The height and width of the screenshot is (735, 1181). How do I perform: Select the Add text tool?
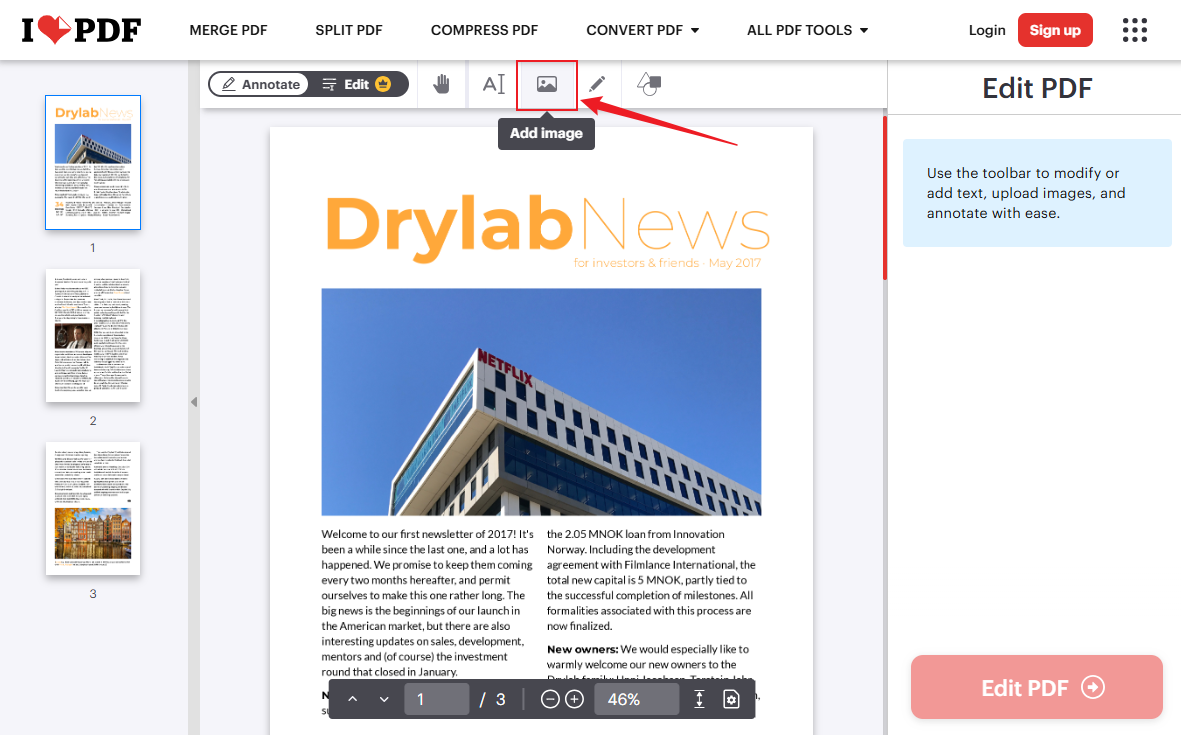pos(493,84)
